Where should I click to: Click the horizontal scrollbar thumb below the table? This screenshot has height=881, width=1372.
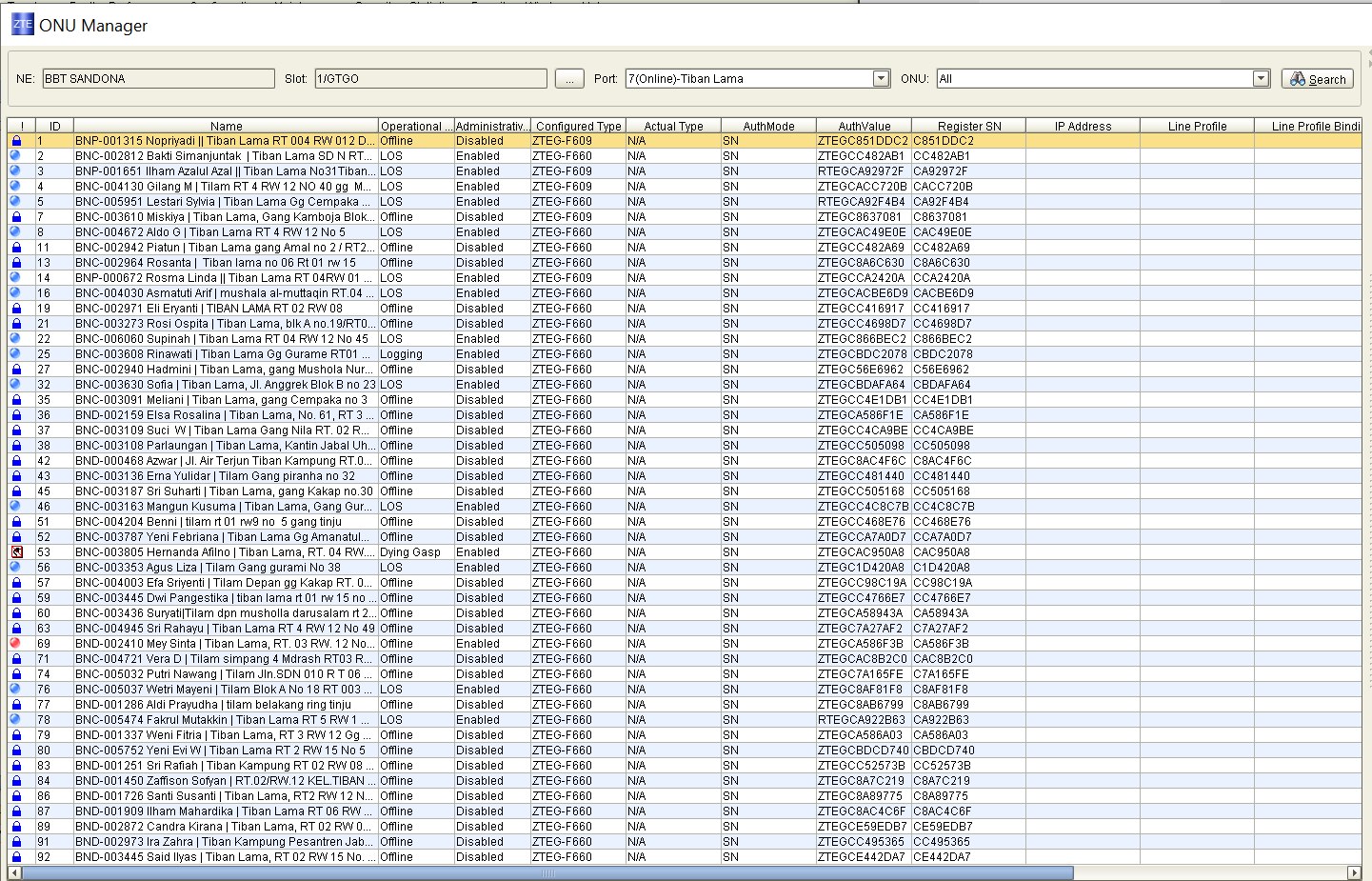pyautogui.click(x=547, y=873)
